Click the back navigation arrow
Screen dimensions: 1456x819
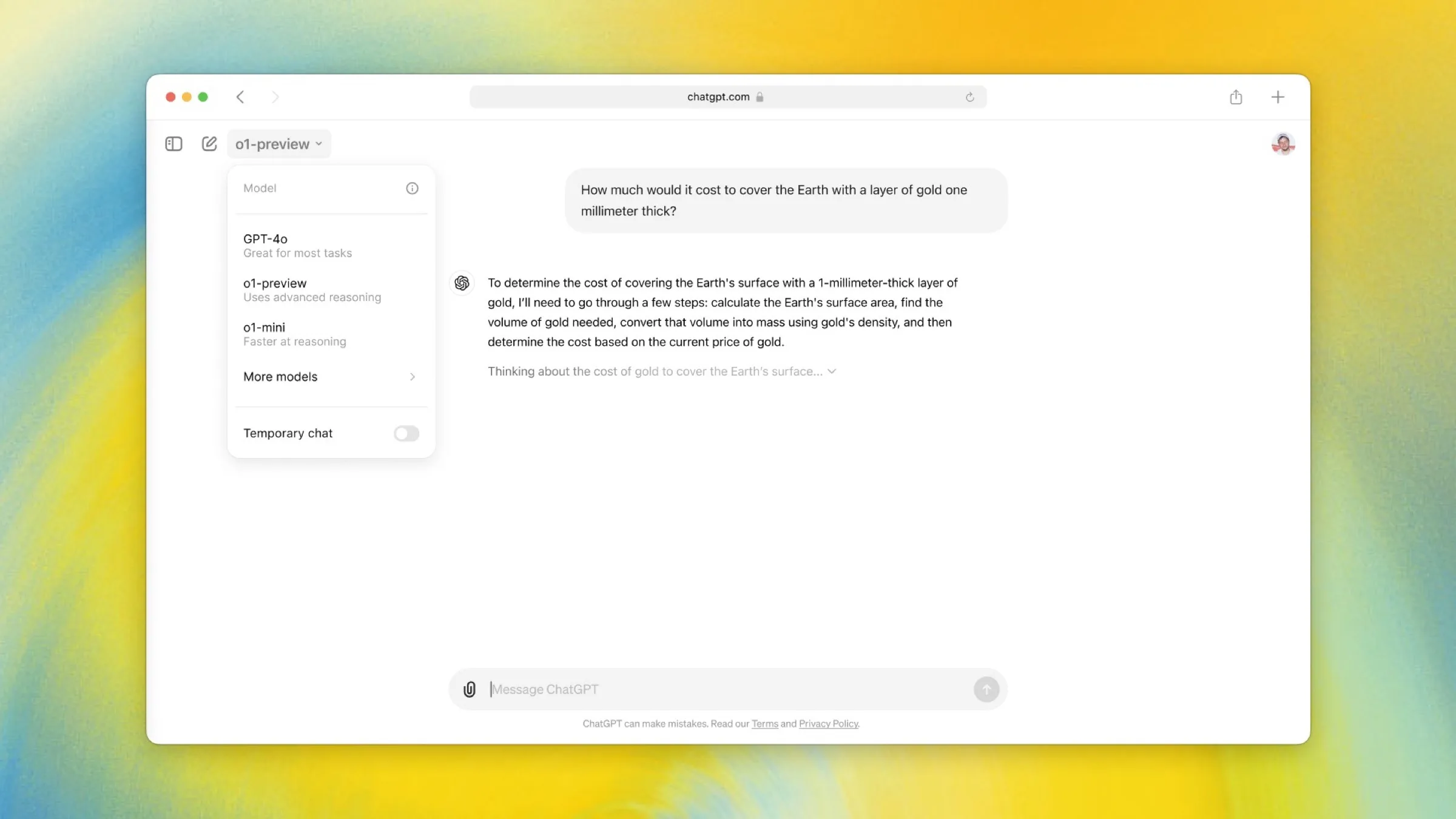pyautogui.click(x=240, y=96)
